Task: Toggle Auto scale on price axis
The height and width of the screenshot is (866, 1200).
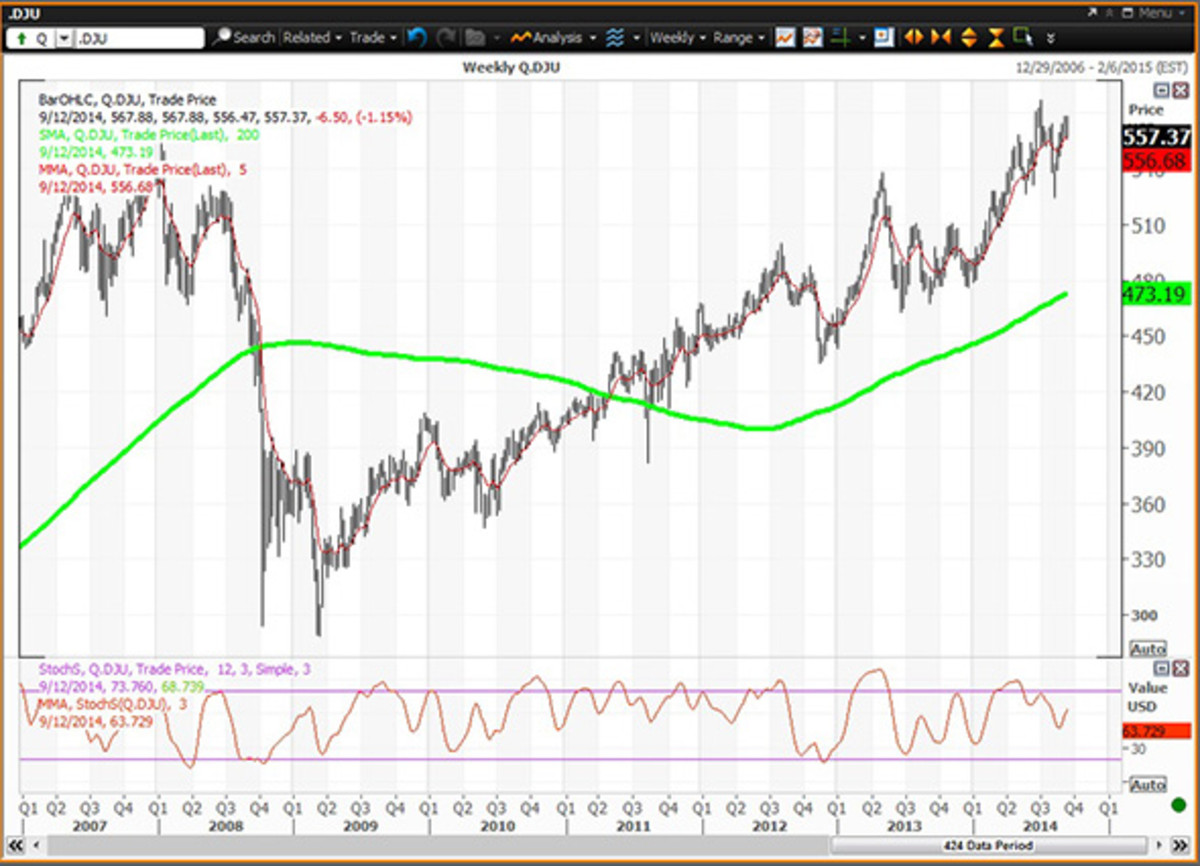Action: point(1146,649)
